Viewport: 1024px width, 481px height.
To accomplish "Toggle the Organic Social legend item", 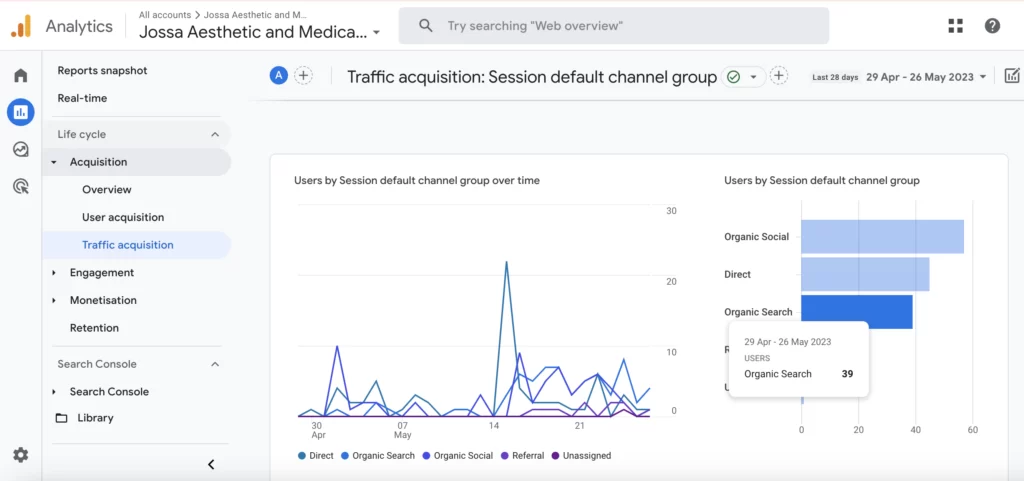I will [457, 456].
